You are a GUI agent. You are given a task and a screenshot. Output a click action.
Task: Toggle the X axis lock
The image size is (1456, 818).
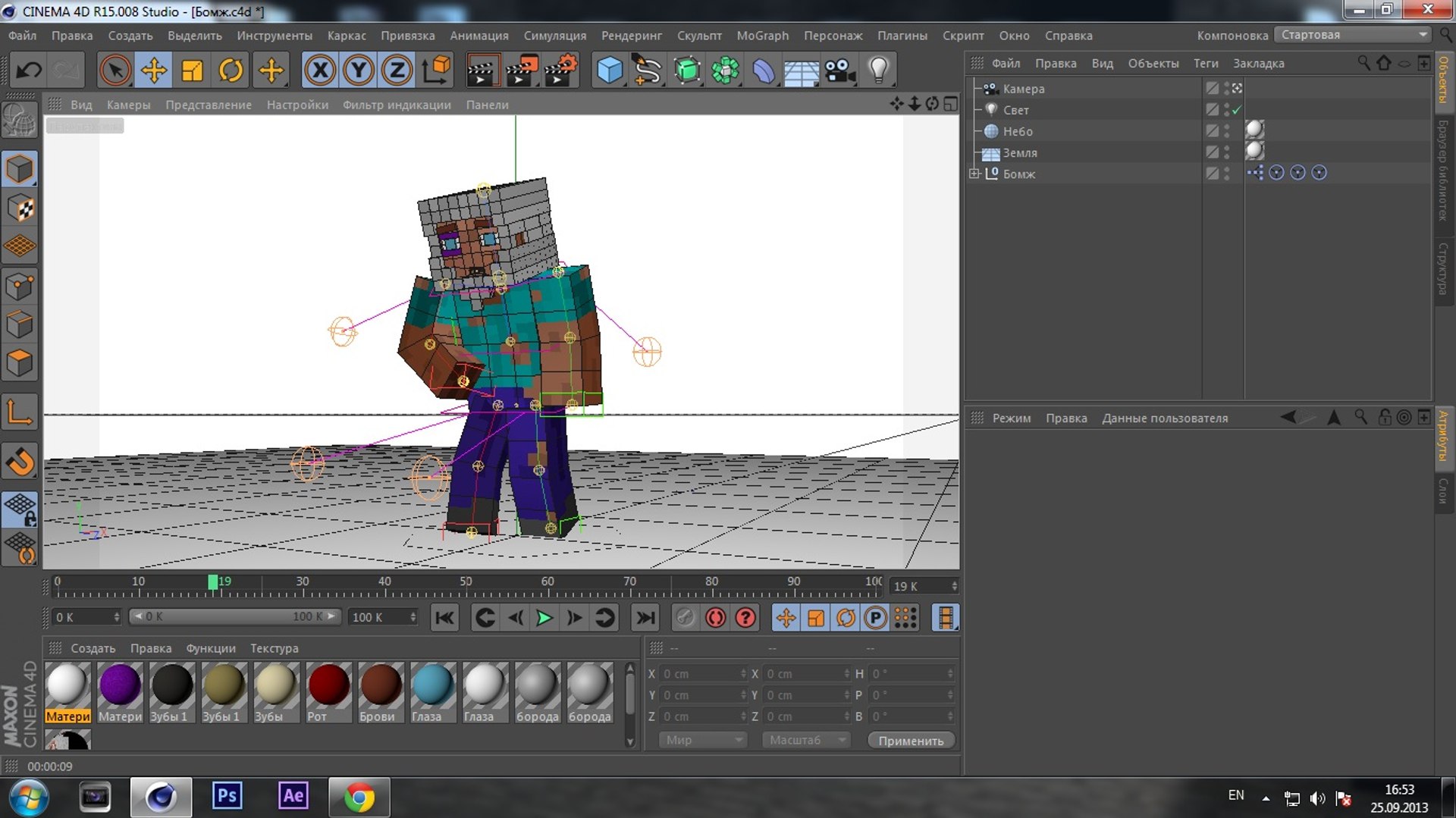coord(320,71)
